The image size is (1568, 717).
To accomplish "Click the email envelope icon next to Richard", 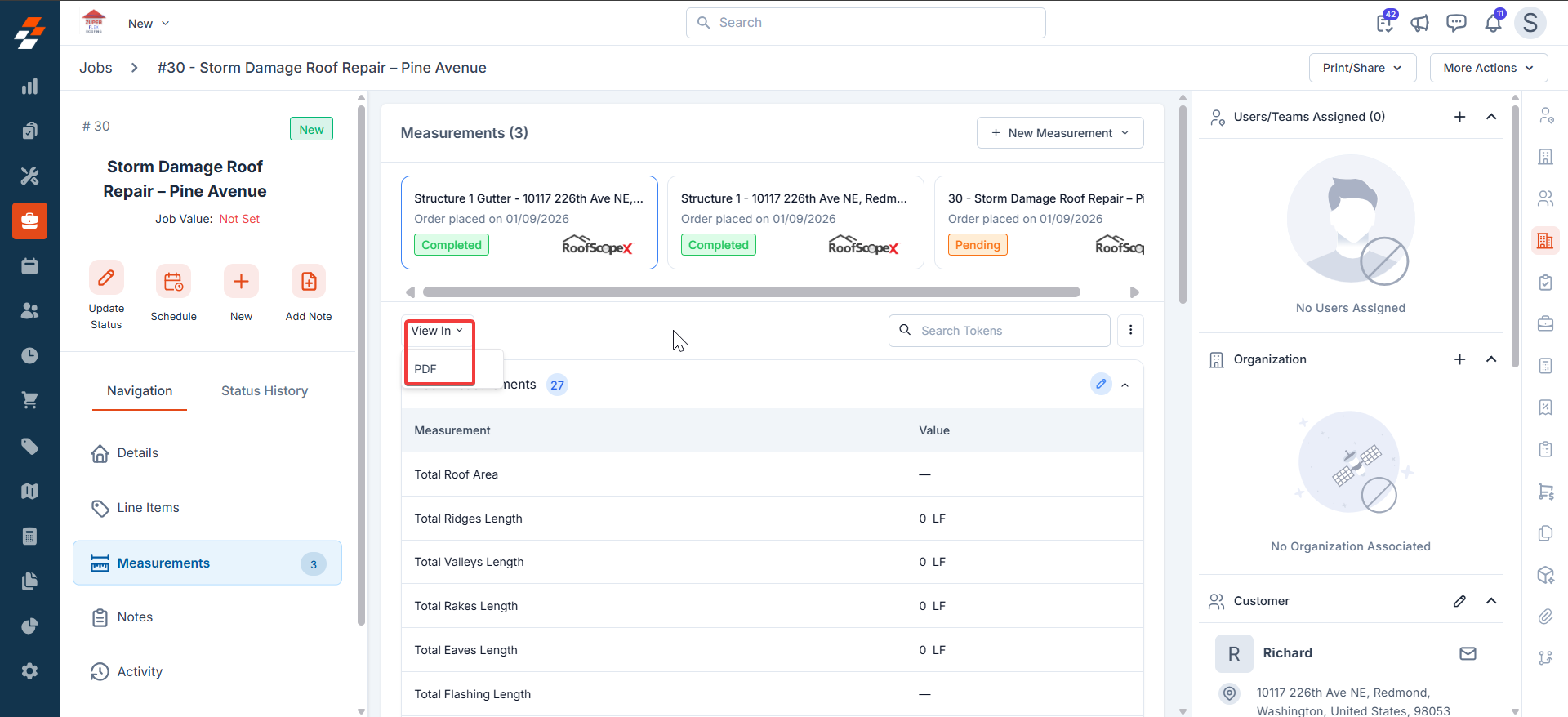I will 1468,653.
